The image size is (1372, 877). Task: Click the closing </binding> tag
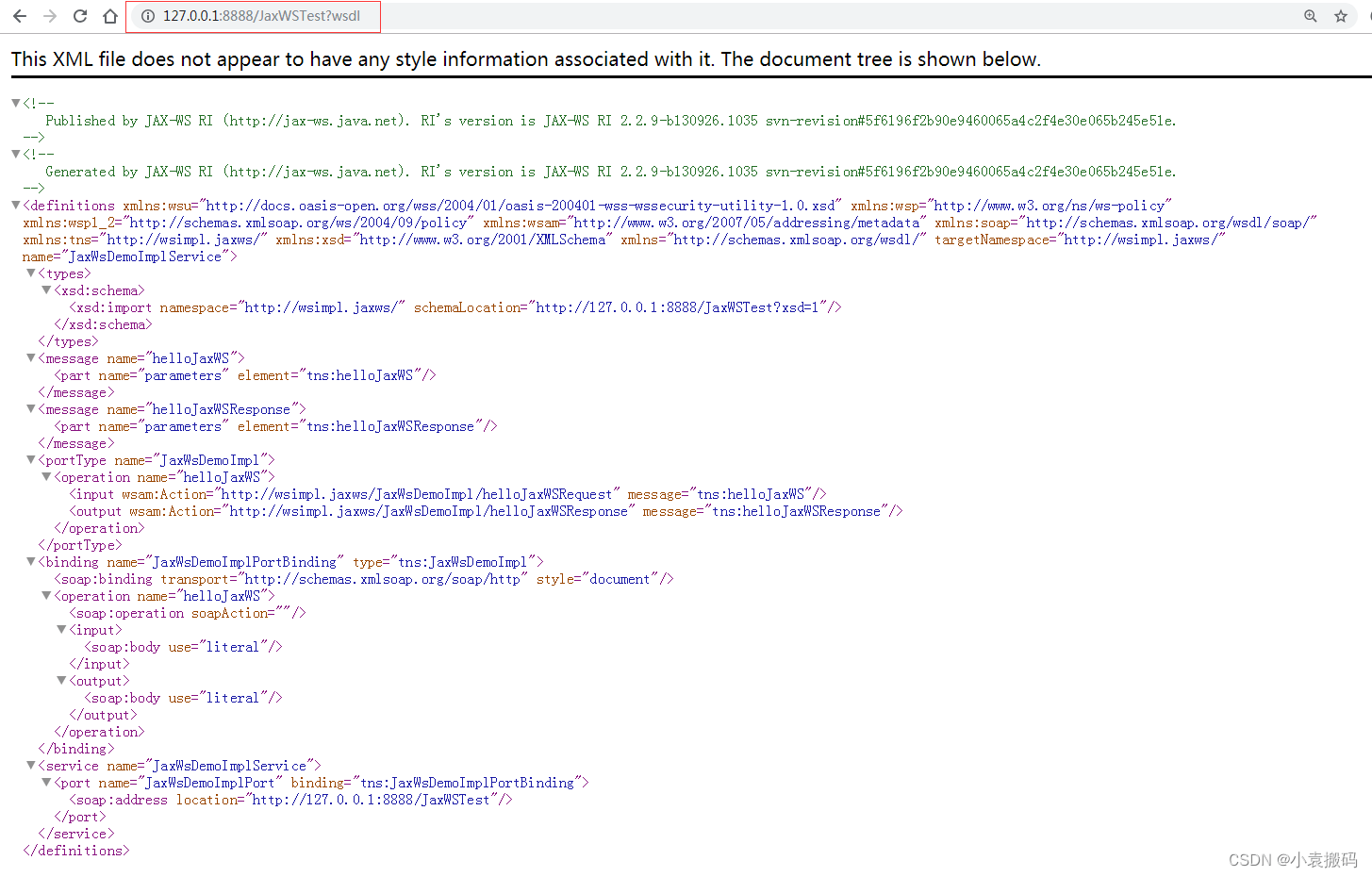pyautogui.click(x=76, y=749)
